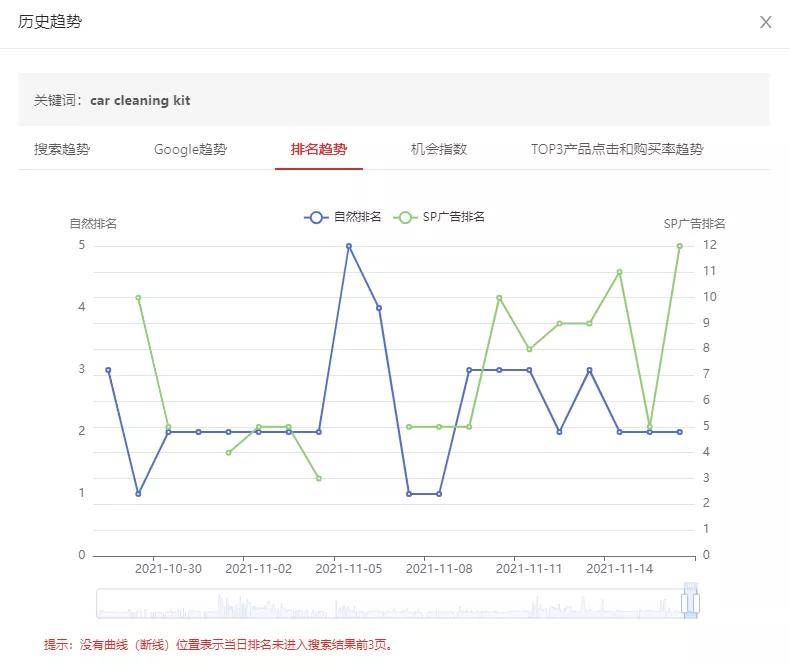Click the right axis value 12
The height and width of the screenshot is (665, 790).
pos(709,245)
